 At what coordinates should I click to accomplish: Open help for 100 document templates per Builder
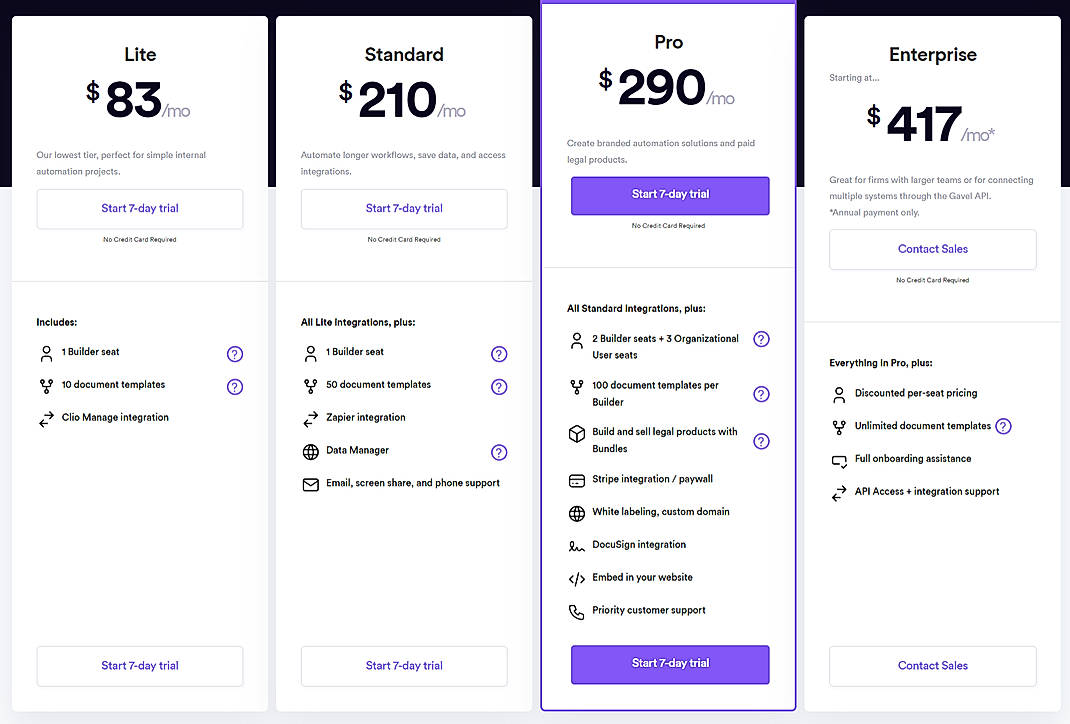pos(761,394)
